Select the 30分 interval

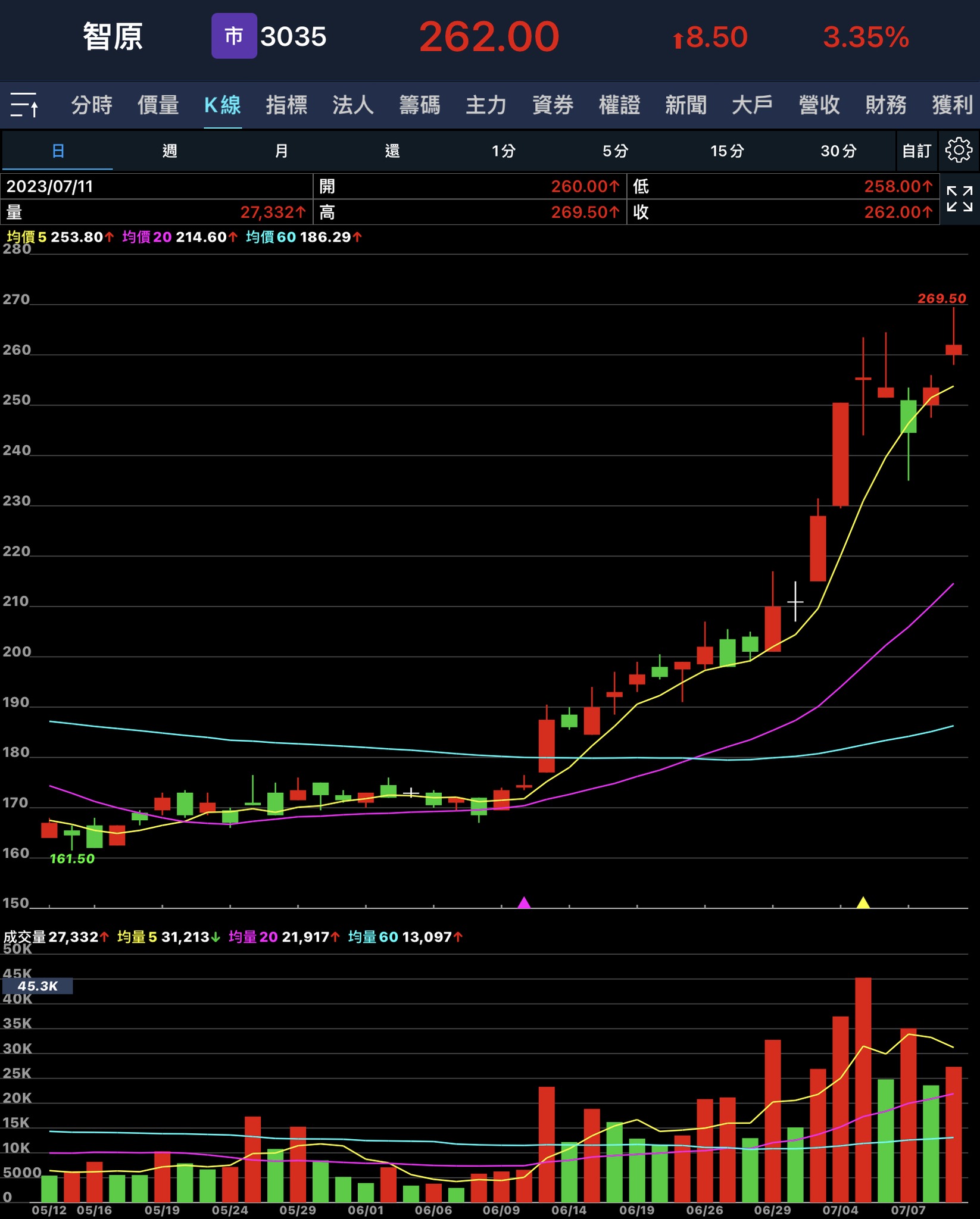pyautogui.click(x=838, y=151)
